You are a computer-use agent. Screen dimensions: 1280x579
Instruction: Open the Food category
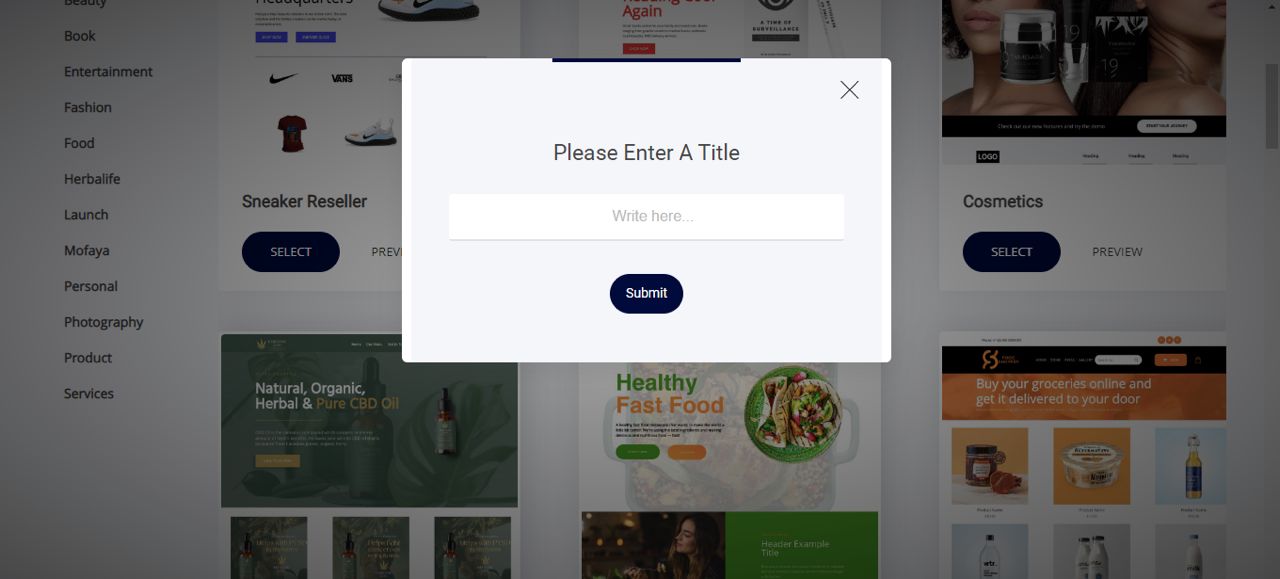[79, 143]
